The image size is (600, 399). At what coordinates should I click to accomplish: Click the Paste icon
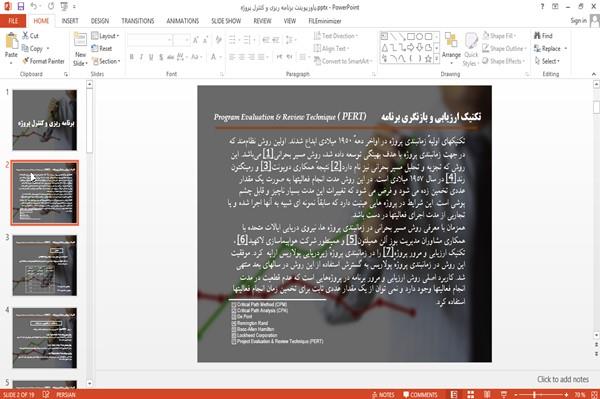tap(11, 41)
